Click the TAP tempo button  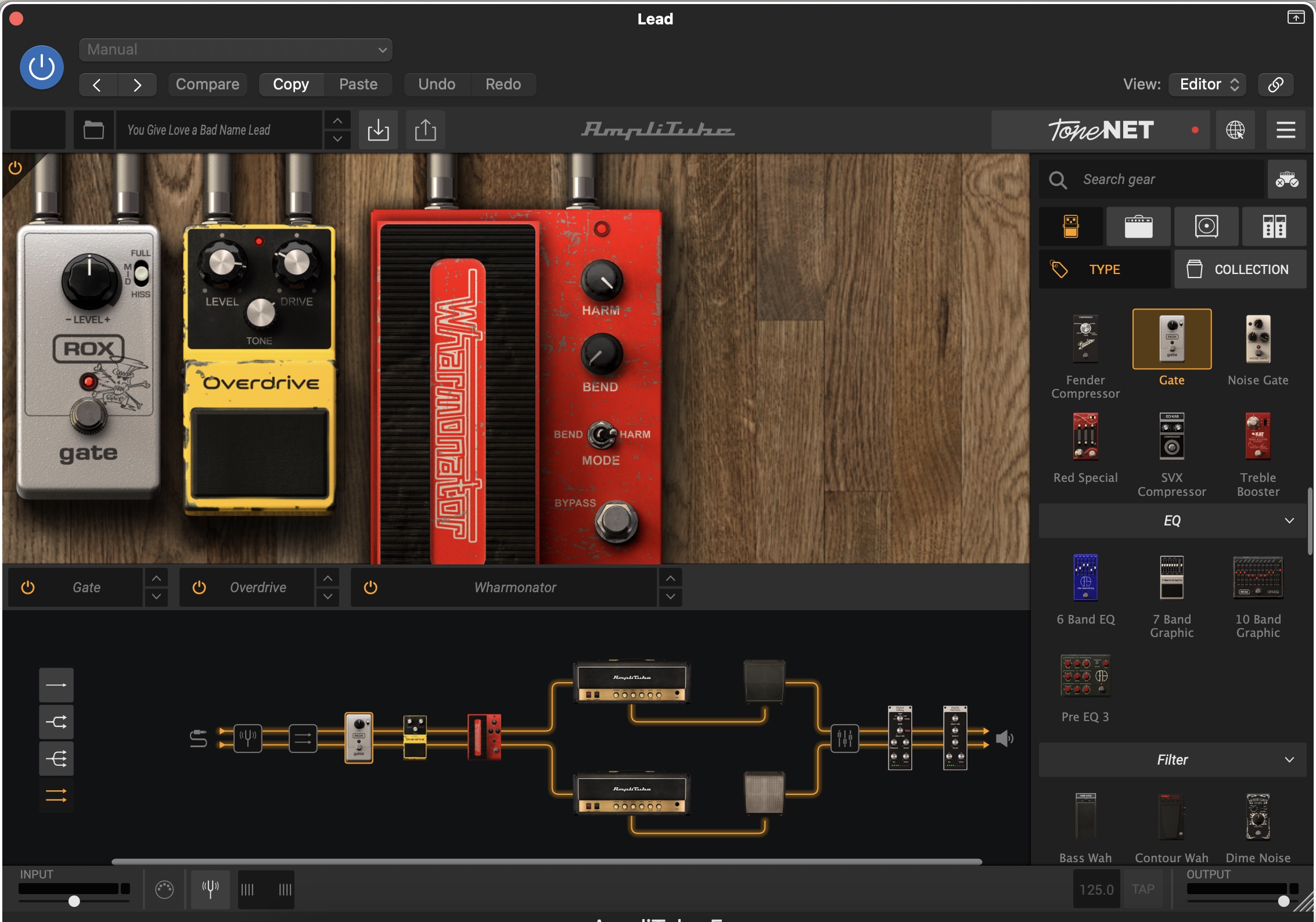[1143, 889]
